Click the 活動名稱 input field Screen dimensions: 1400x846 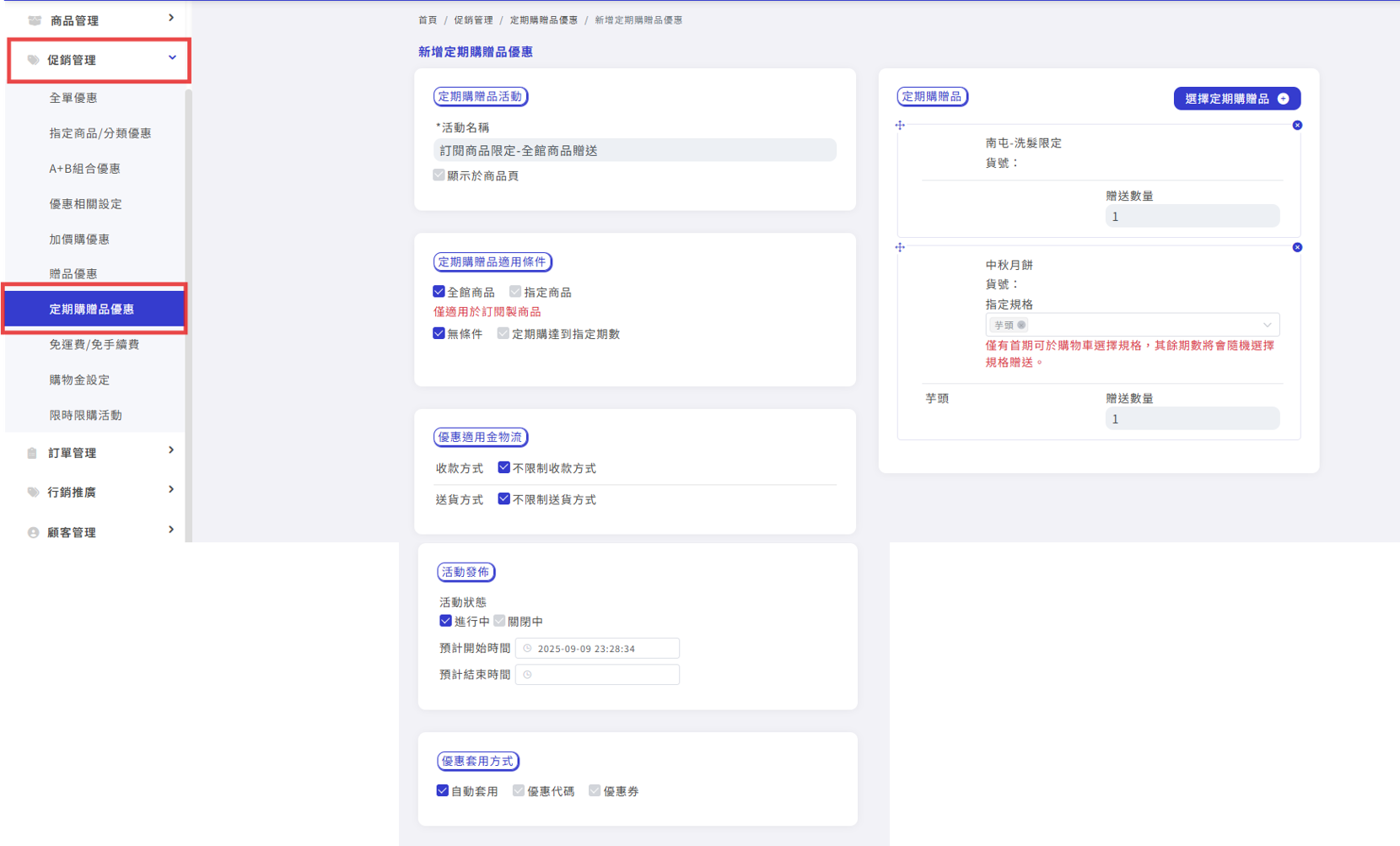pyautogui.click(x=635, y=150)
